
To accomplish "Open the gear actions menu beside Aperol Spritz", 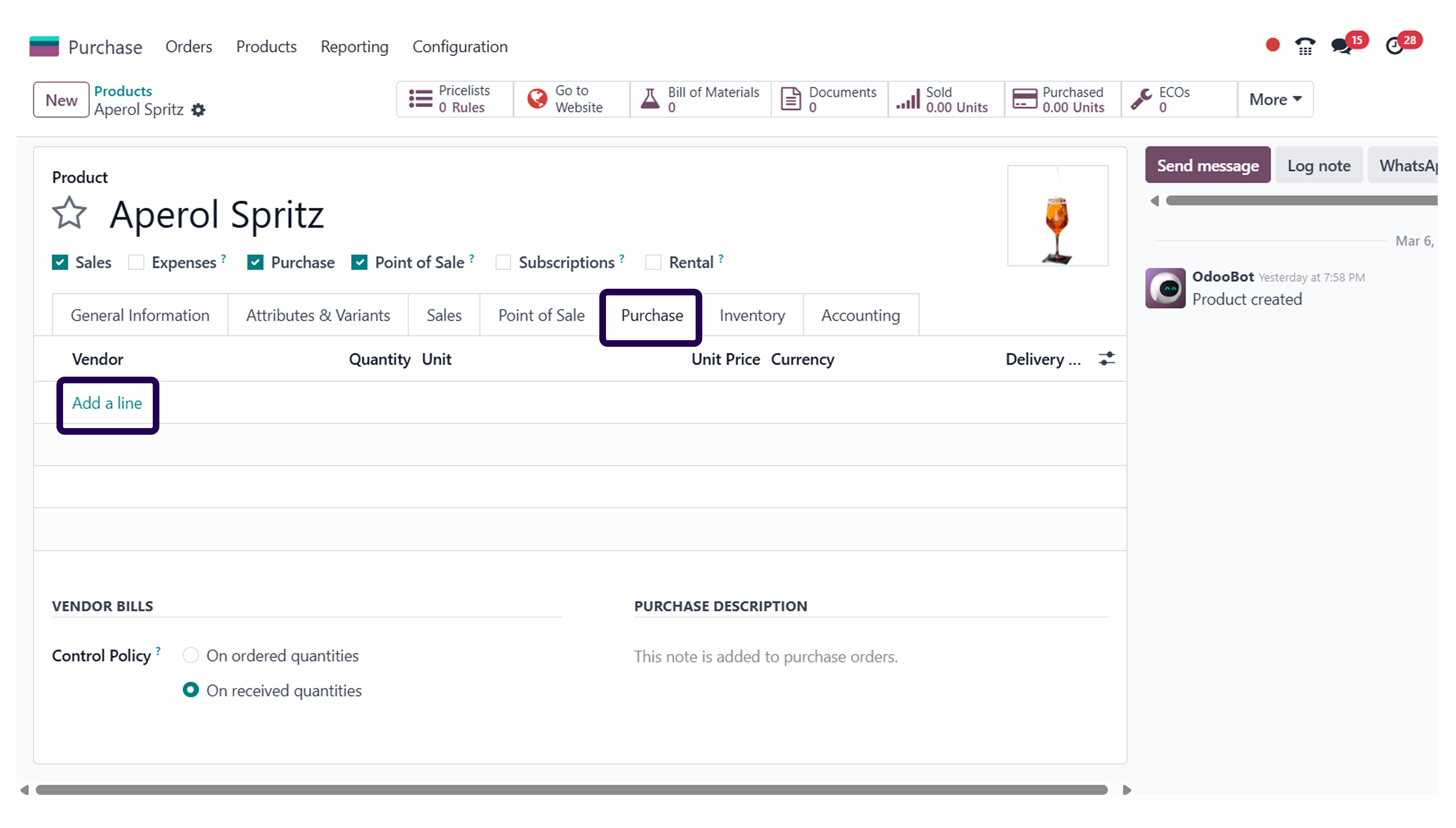I will pyautogui.click(x=198, y=110).
